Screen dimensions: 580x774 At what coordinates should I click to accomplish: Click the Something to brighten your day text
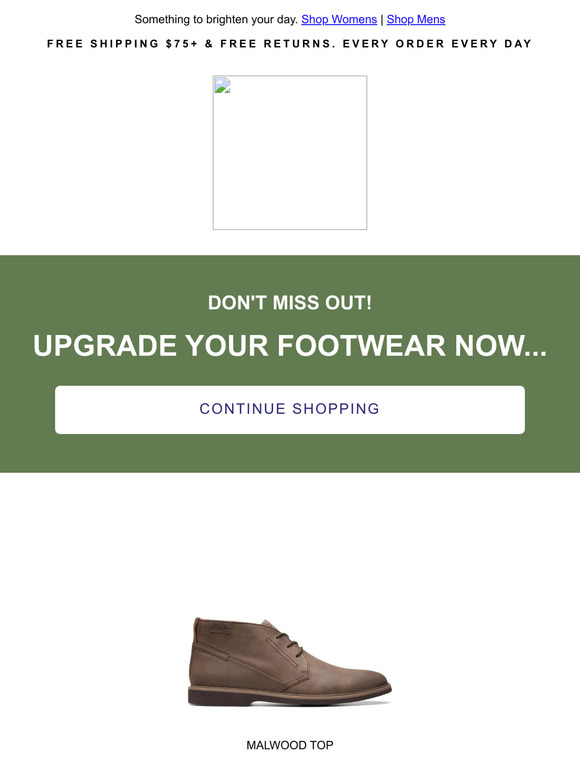coord(216,19)
